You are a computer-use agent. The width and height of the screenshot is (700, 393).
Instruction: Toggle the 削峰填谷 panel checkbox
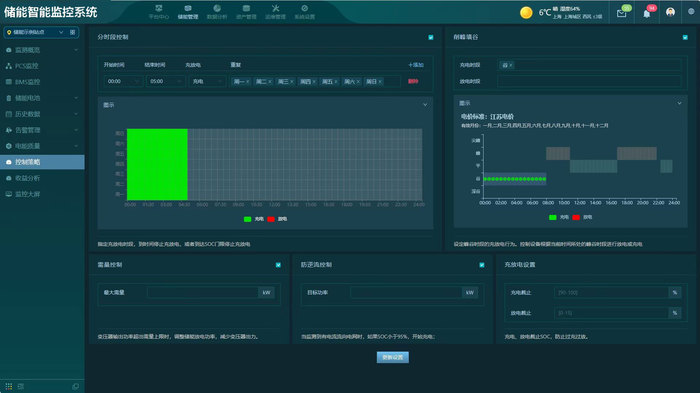point(685,38)
